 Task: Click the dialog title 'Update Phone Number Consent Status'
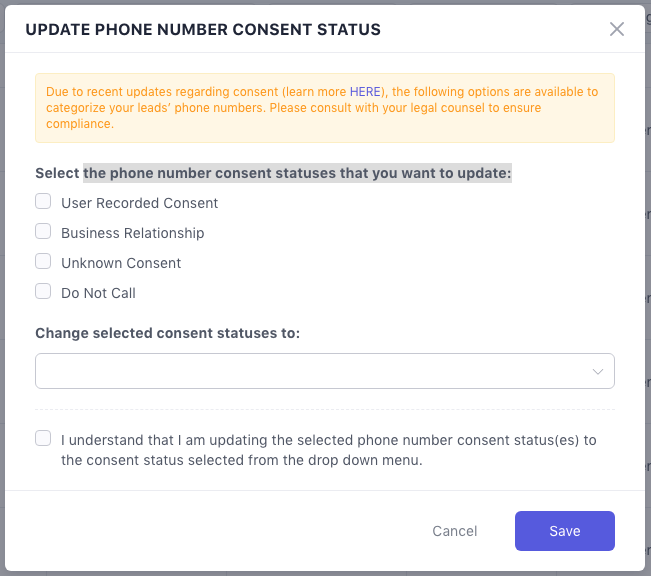(x=203, y=30)
